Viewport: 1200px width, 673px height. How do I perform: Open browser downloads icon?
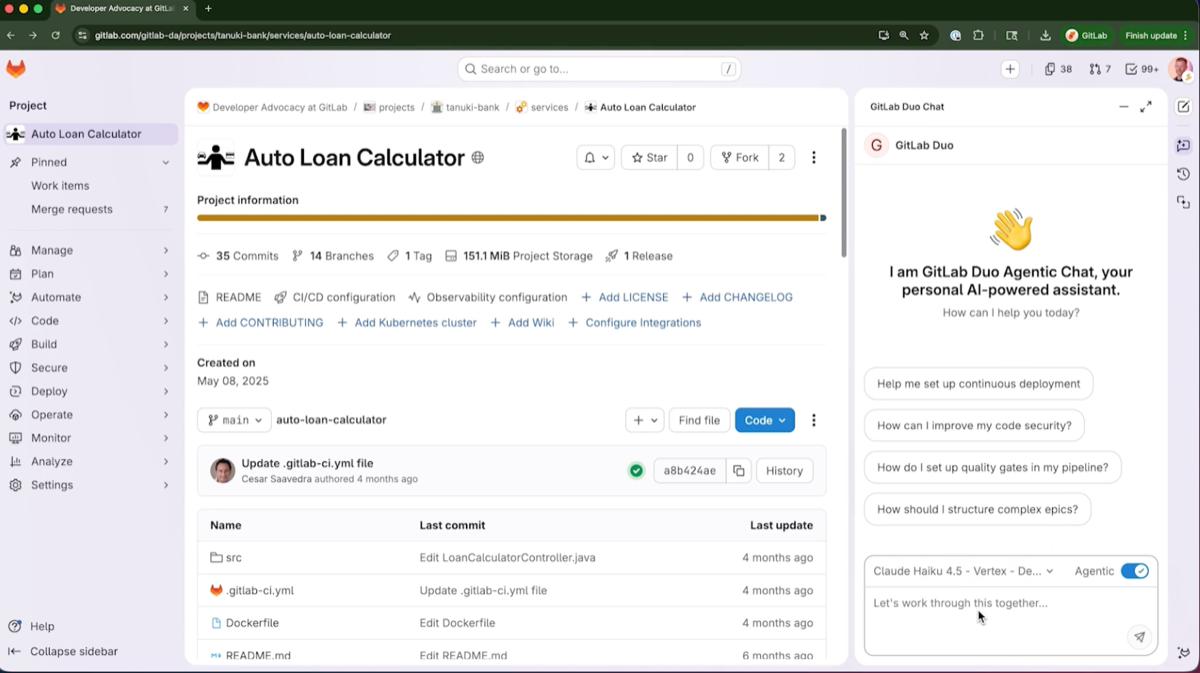point(1045,35)
